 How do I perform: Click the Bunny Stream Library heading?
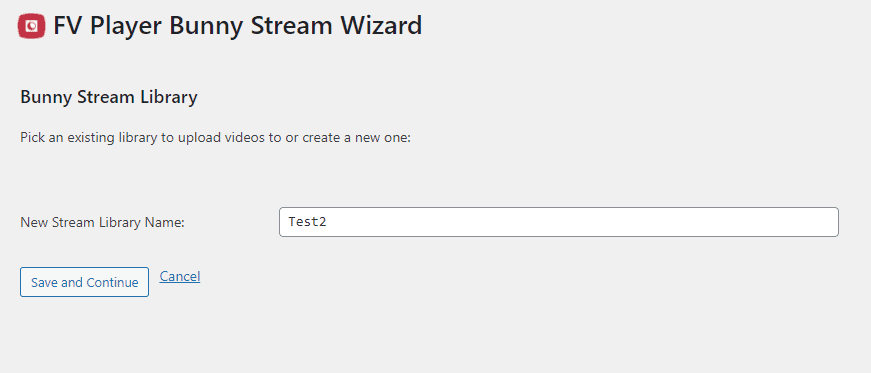[x=109, y=97]
